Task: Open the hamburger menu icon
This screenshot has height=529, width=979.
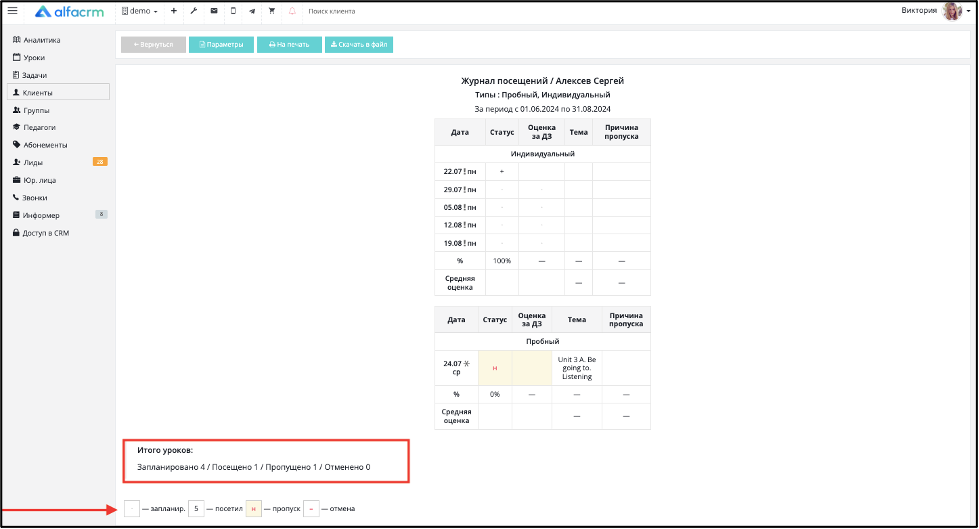Action: click(12, 11)
